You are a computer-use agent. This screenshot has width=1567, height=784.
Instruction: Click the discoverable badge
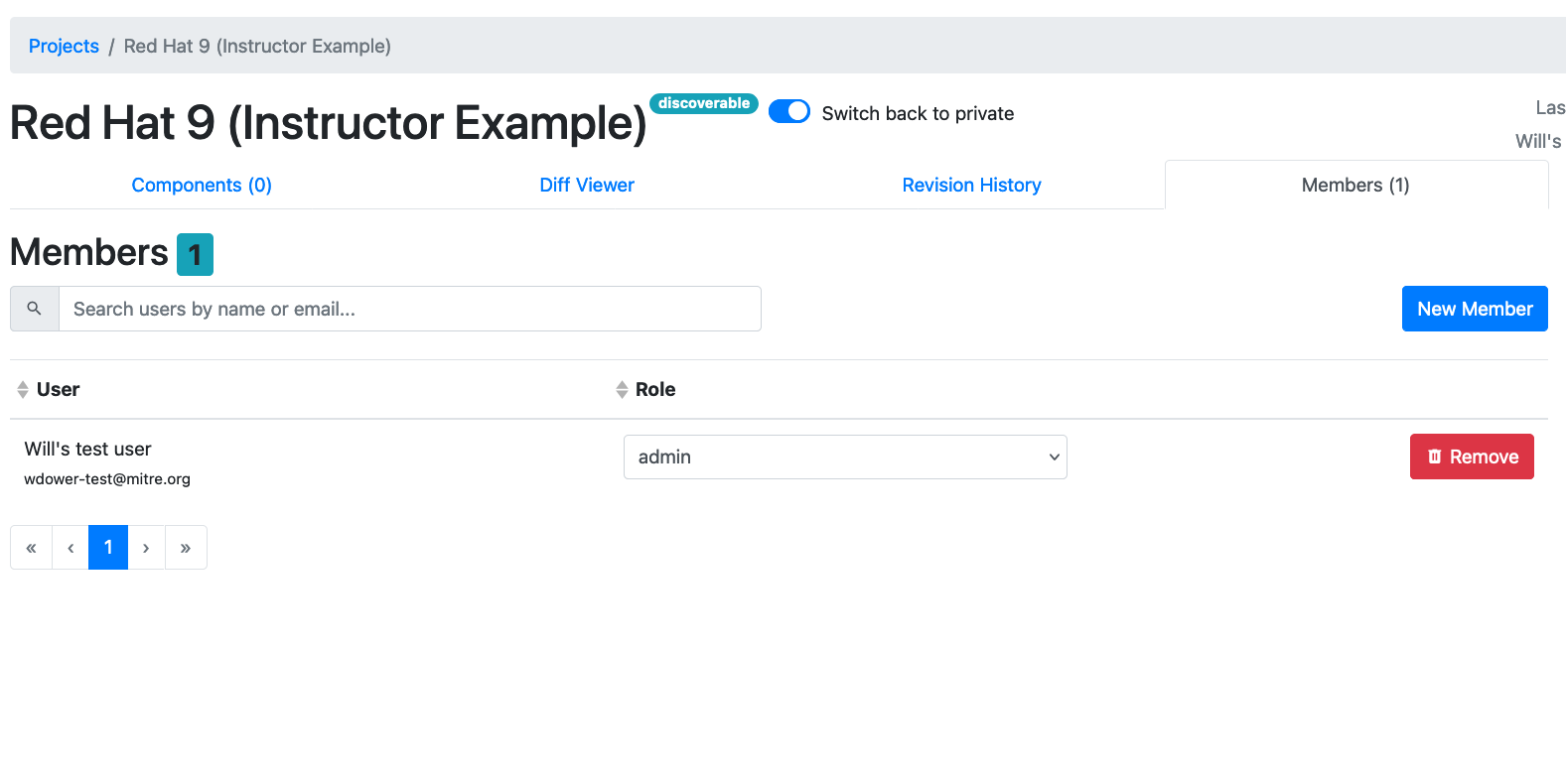[704, 103]
